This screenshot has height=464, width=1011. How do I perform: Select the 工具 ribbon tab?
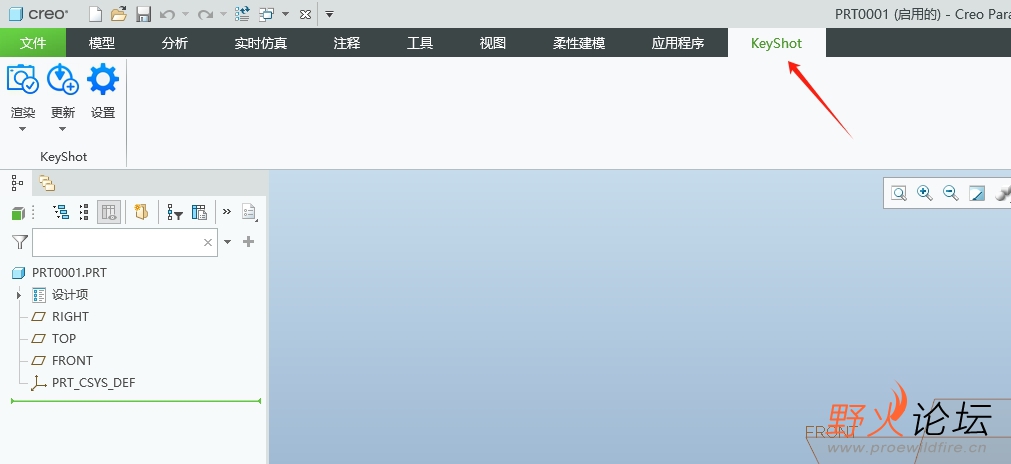click(420, 43)
